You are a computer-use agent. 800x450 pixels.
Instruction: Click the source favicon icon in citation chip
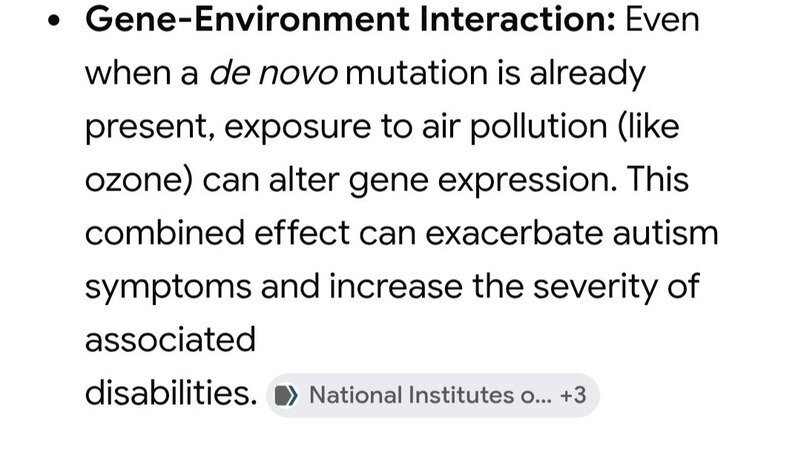(286, 395)
